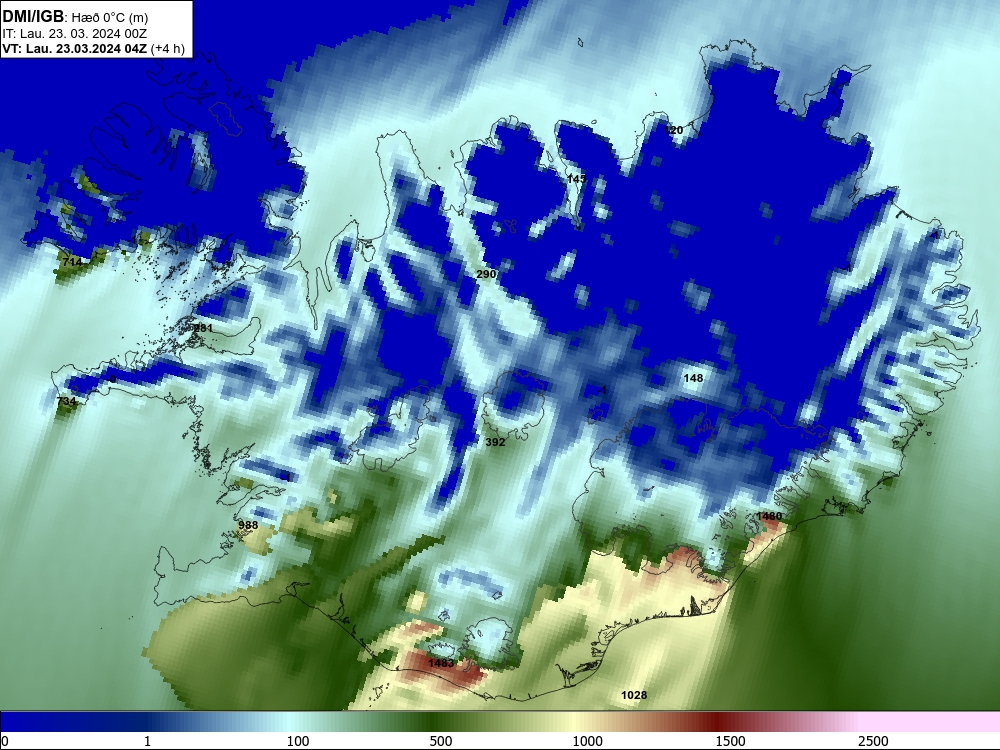Image resolution: width=1000 pixels, height=750 pixels.
Task: Click the 148 value label
Action: click(x=693, y=378)
